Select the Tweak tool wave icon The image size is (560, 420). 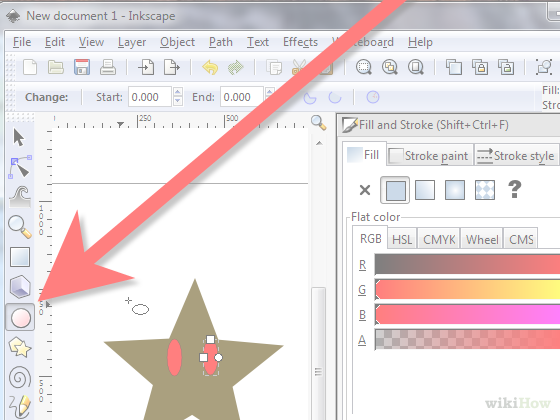coord(20,196)
